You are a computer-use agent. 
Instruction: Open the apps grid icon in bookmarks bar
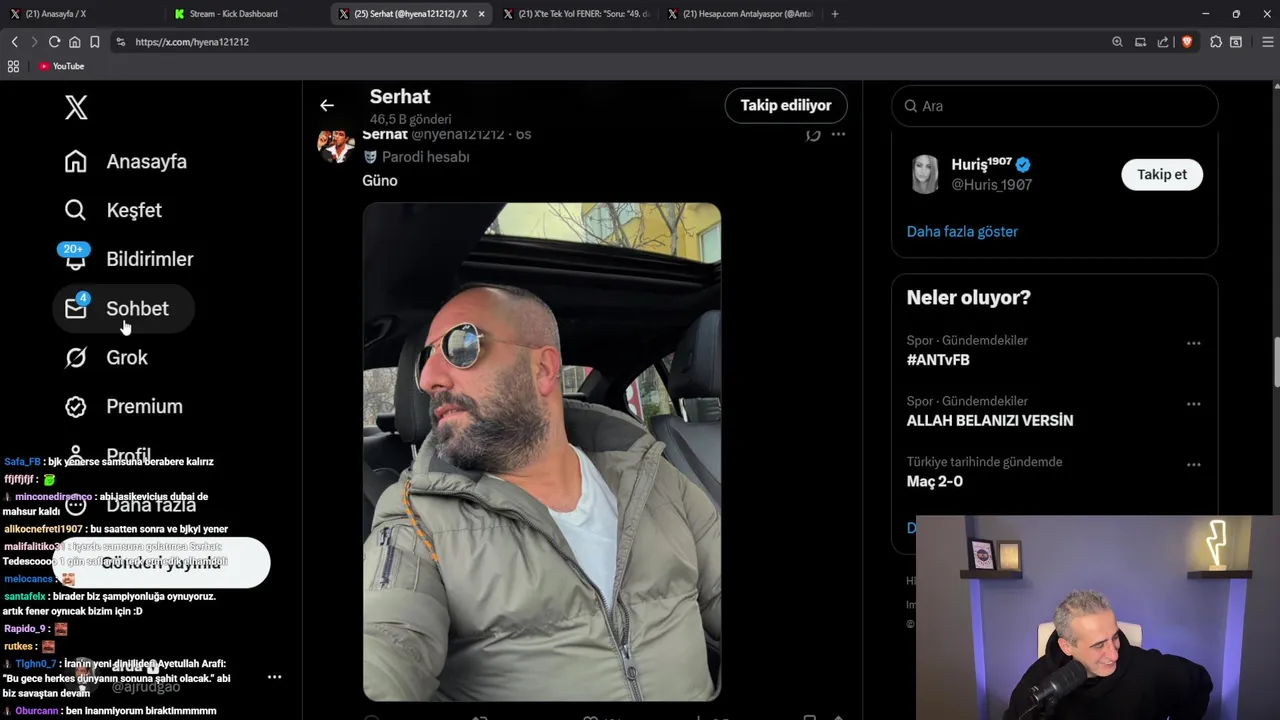point(13,66)
